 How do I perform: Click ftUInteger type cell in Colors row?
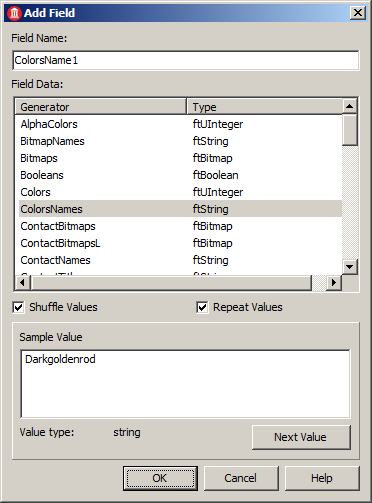pos(218,192)
